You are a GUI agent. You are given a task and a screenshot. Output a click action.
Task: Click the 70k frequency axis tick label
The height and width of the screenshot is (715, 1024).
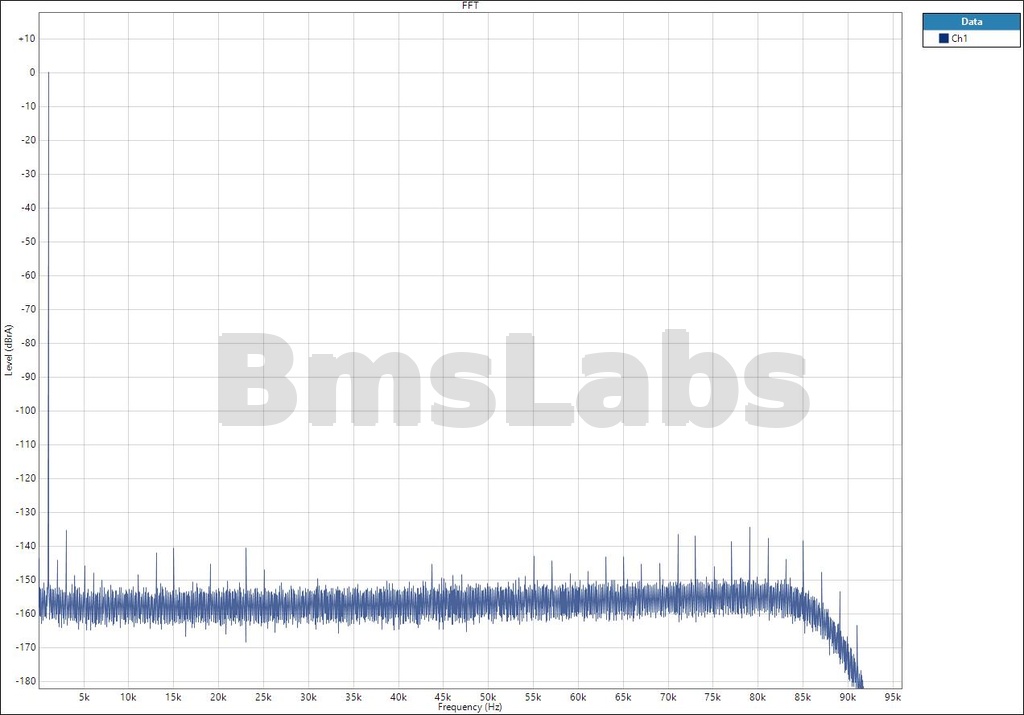pyautogui.click(x=668, y=697)
